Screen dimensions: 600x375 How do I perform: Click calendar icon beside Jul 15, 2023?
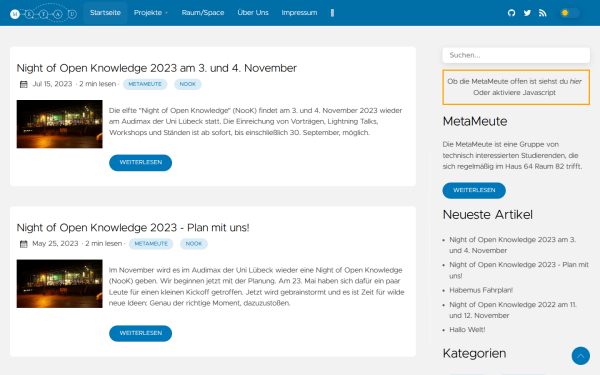pos(24,84)
